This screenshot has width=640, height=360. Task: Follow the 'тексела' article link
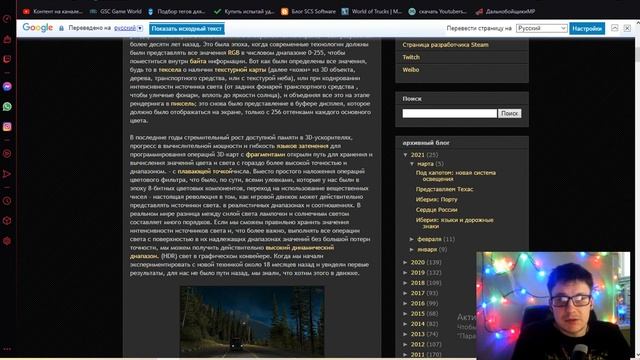coord(169,70)
